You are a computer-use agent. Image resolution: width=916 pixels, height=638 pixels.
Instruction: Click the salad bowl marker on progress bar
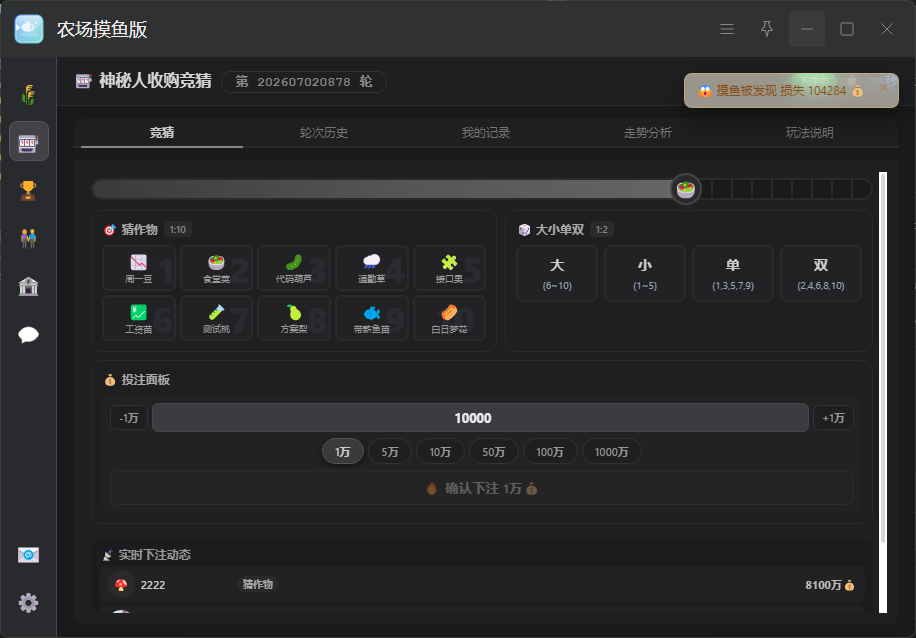click(685, 189)
